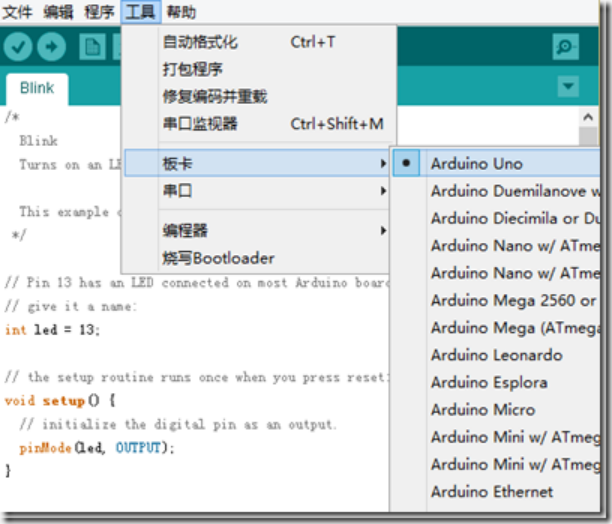Open the 编辑 menu

(x=59, y=12)
